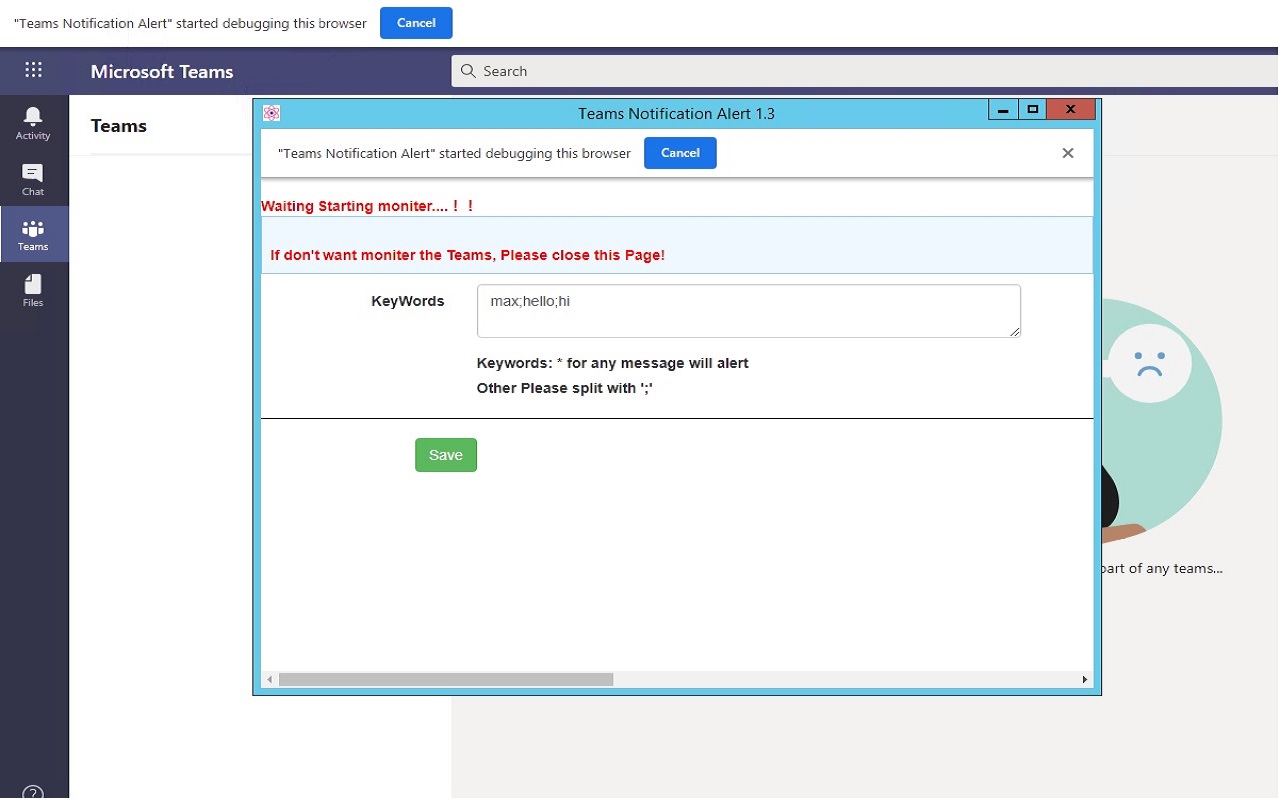Click the scrollbar right arrow

click(1085, 679)
